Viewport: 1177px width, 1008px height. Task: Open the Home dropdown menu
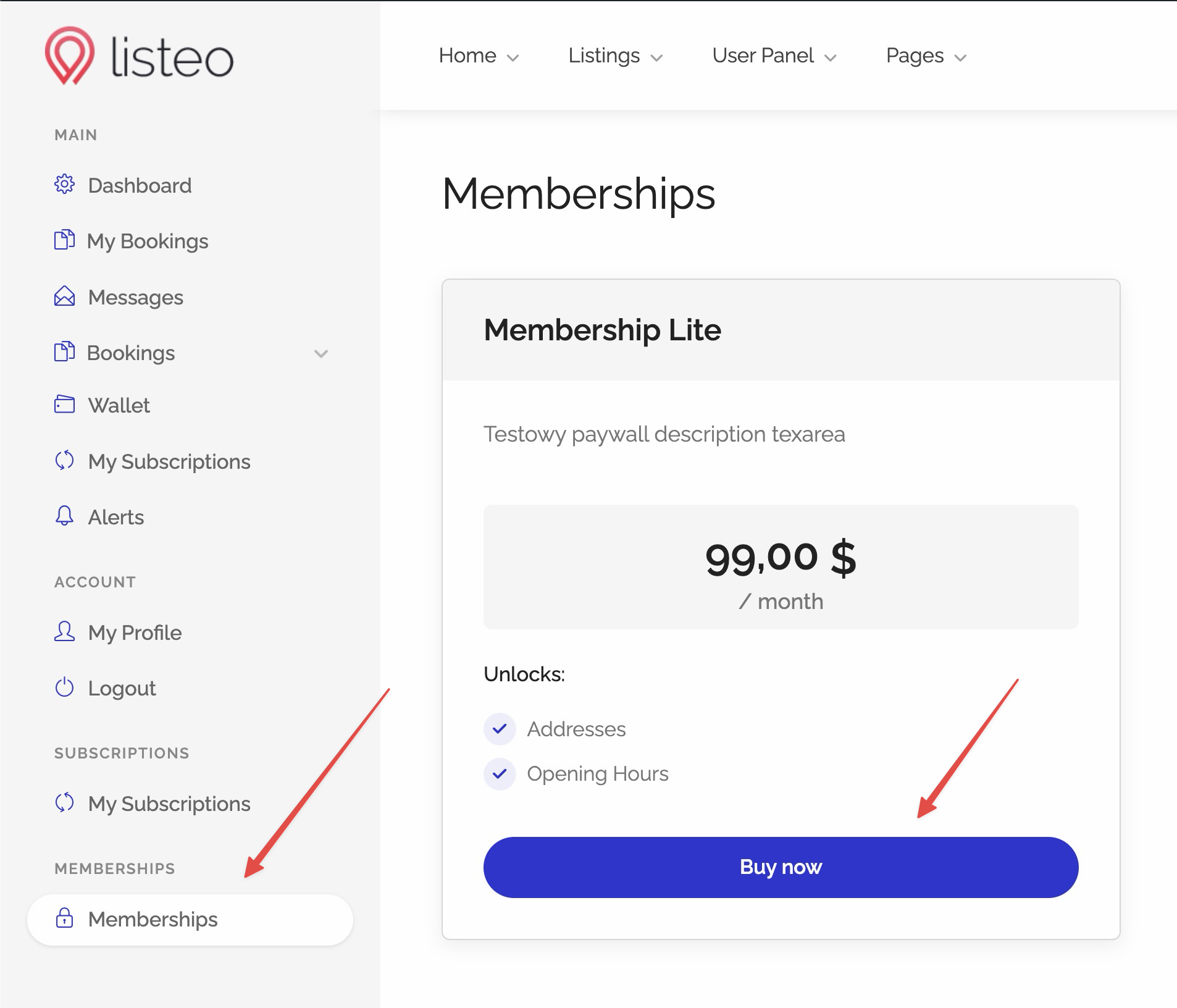(479, 56)
